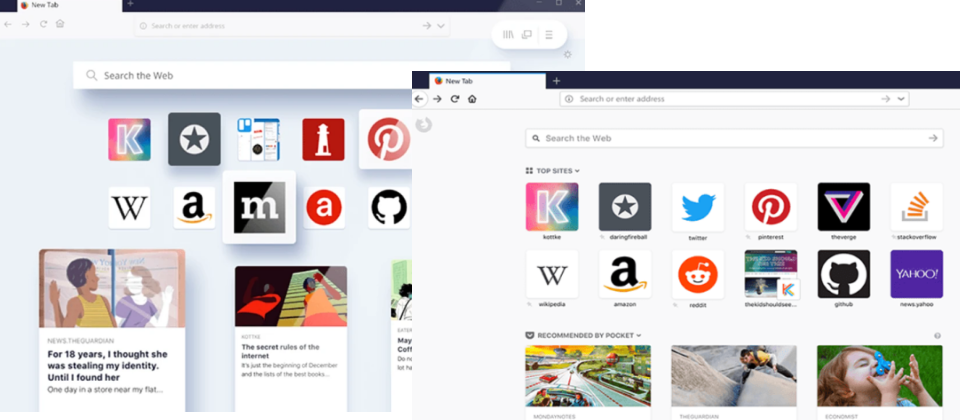Go back in the right browser window

419,99
